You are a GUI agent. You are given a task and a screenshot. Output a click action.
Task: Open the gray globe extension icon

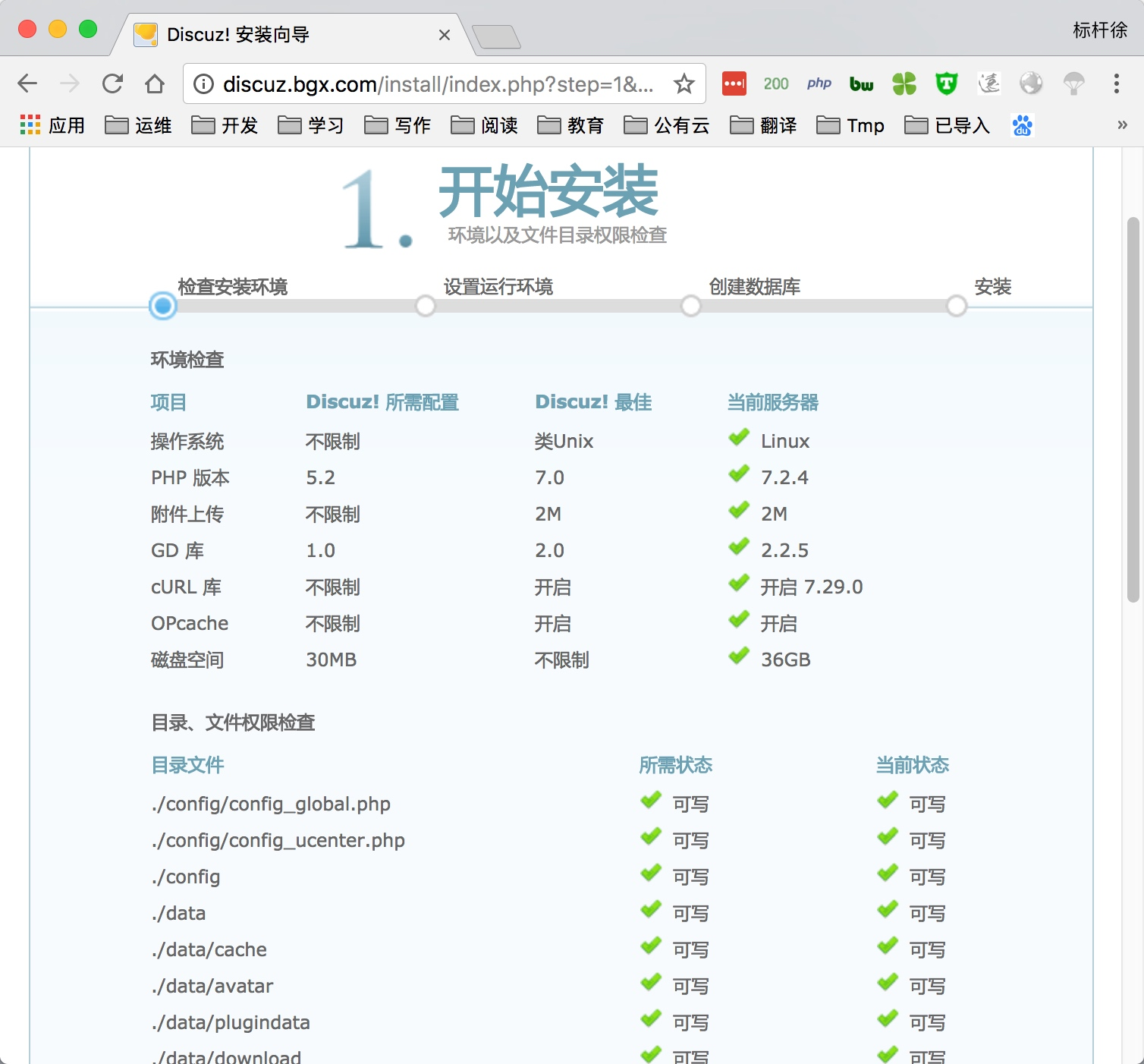tap(1032, 83)
